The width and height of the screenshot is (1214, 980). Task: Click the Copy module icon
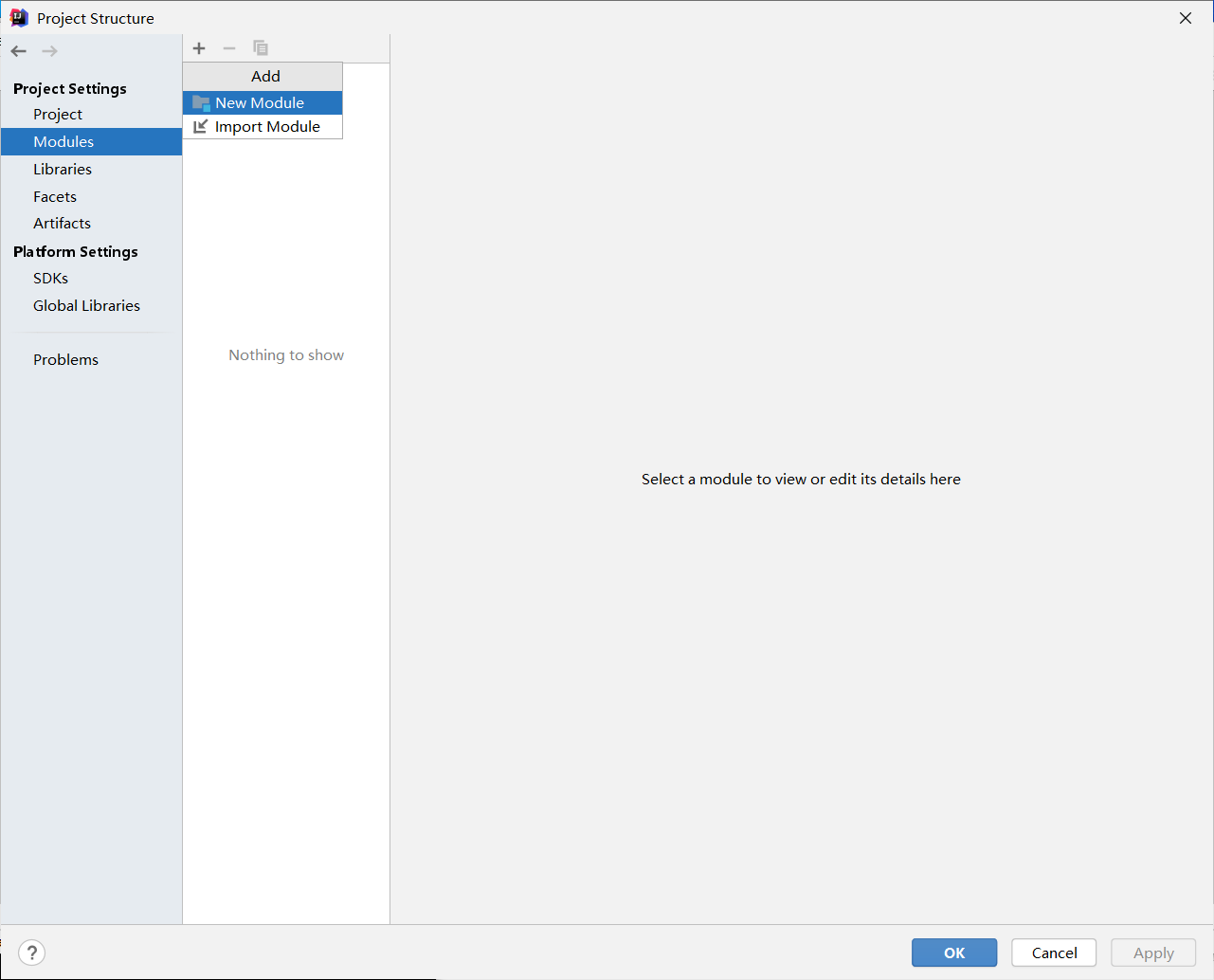pos(261,48)
